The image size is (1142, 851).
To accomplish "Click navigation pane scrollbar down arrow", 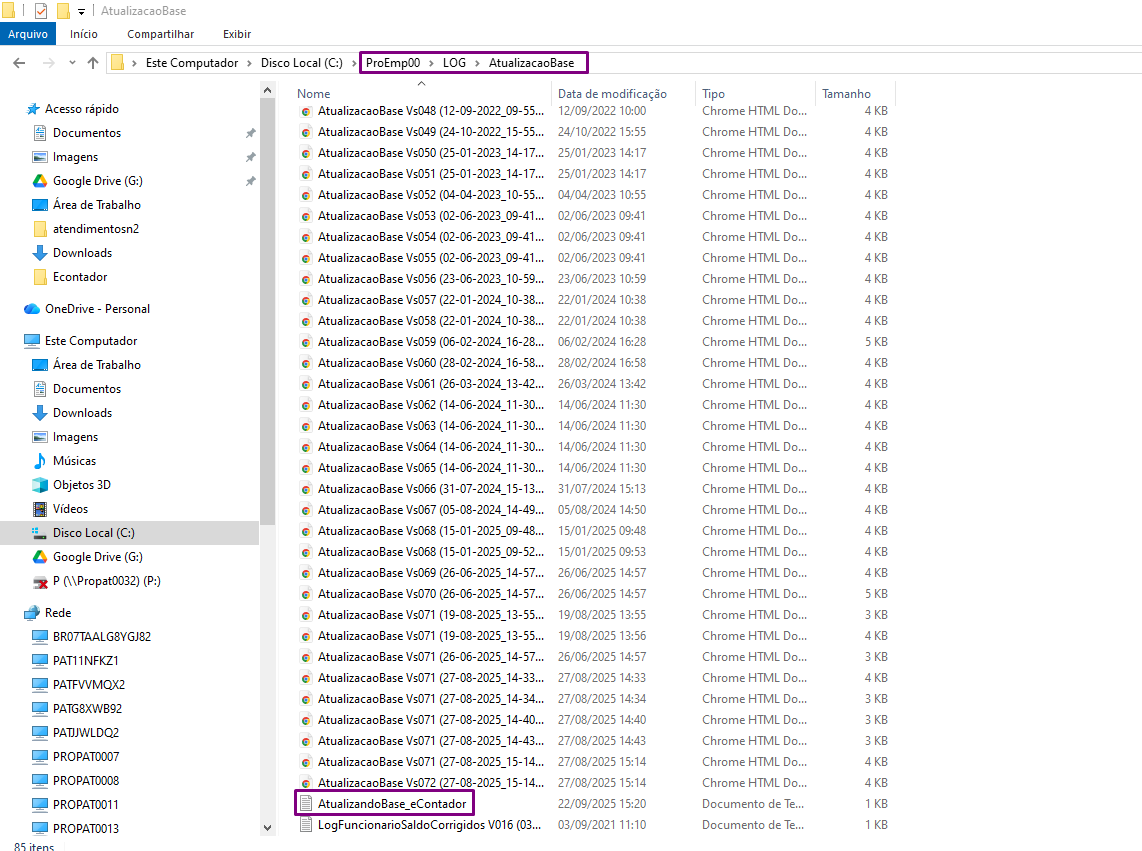I will point(267,828).
